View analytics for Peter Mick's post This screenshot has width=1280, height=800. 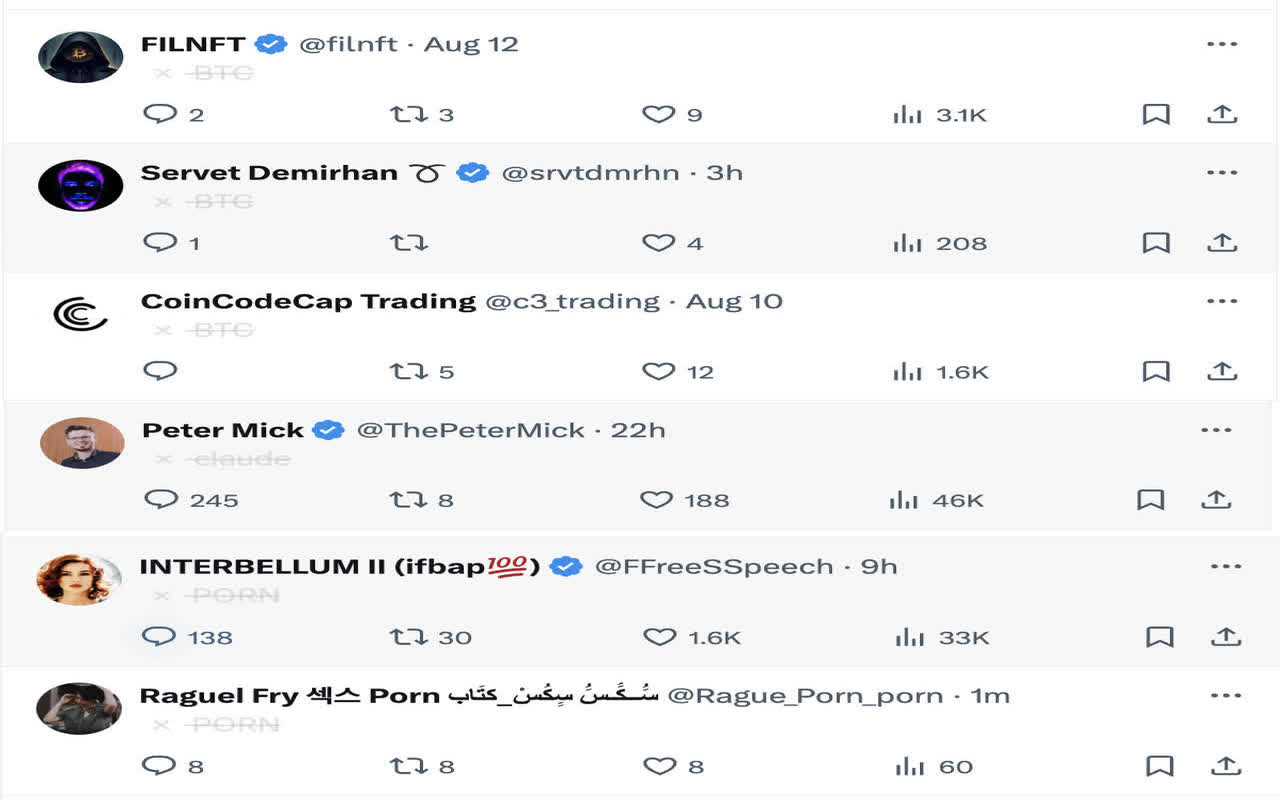click(905, 500)
